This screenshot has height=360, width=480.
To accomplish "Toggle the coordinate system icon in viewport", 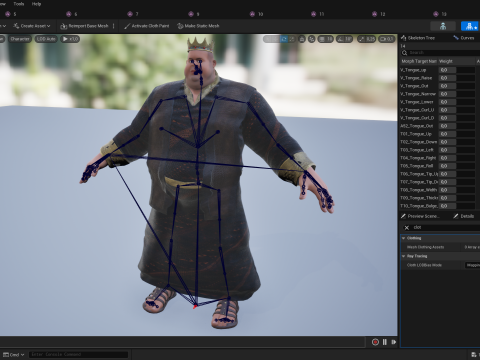I will point(302,39).
